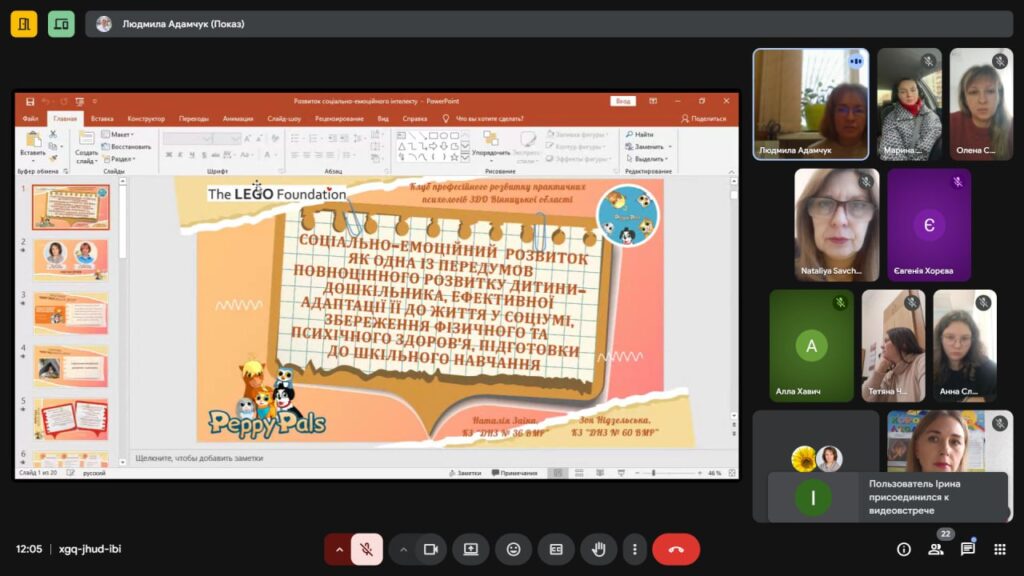Image resolution: width=1024 pixels, height=576 pixels.
Task: Click the yellow door icon at top left
Action: 24,24
